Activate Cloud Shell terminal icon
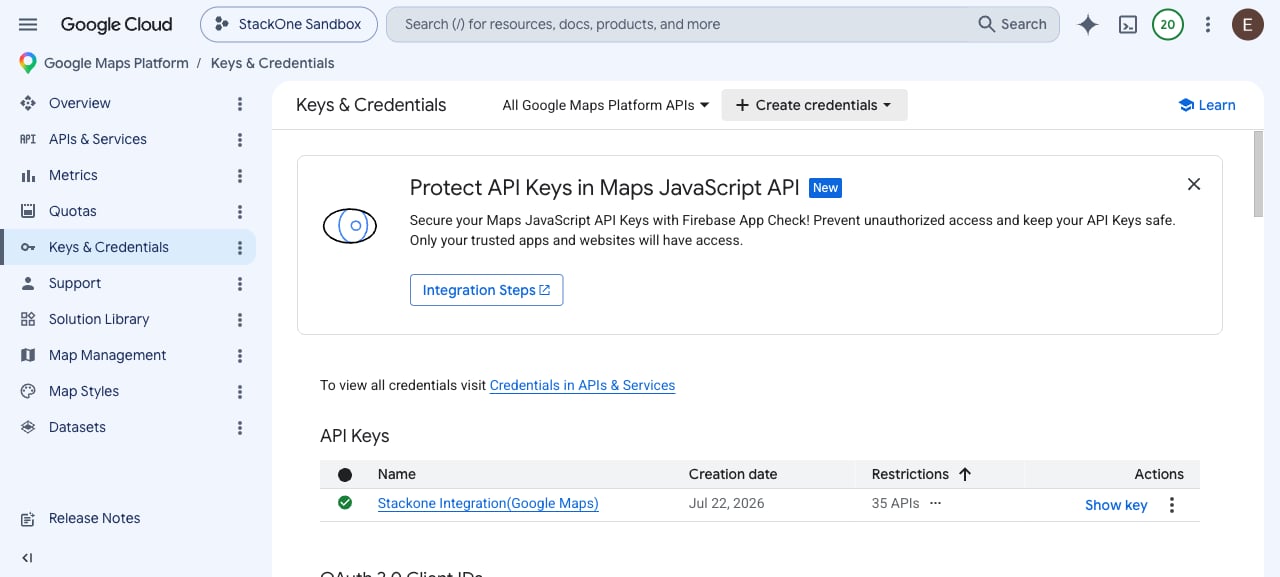This screenshot has width=1280, height=577. (1128, 25)
